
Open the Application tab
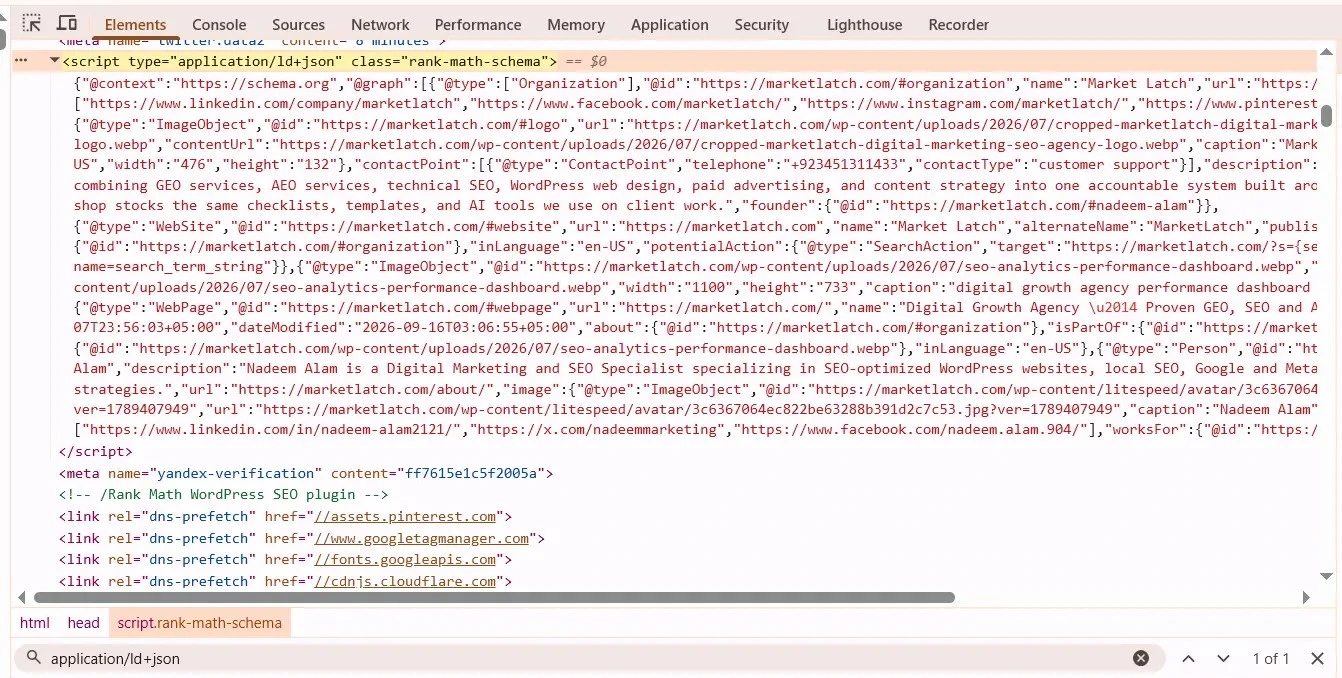click(x=669, y=24)
